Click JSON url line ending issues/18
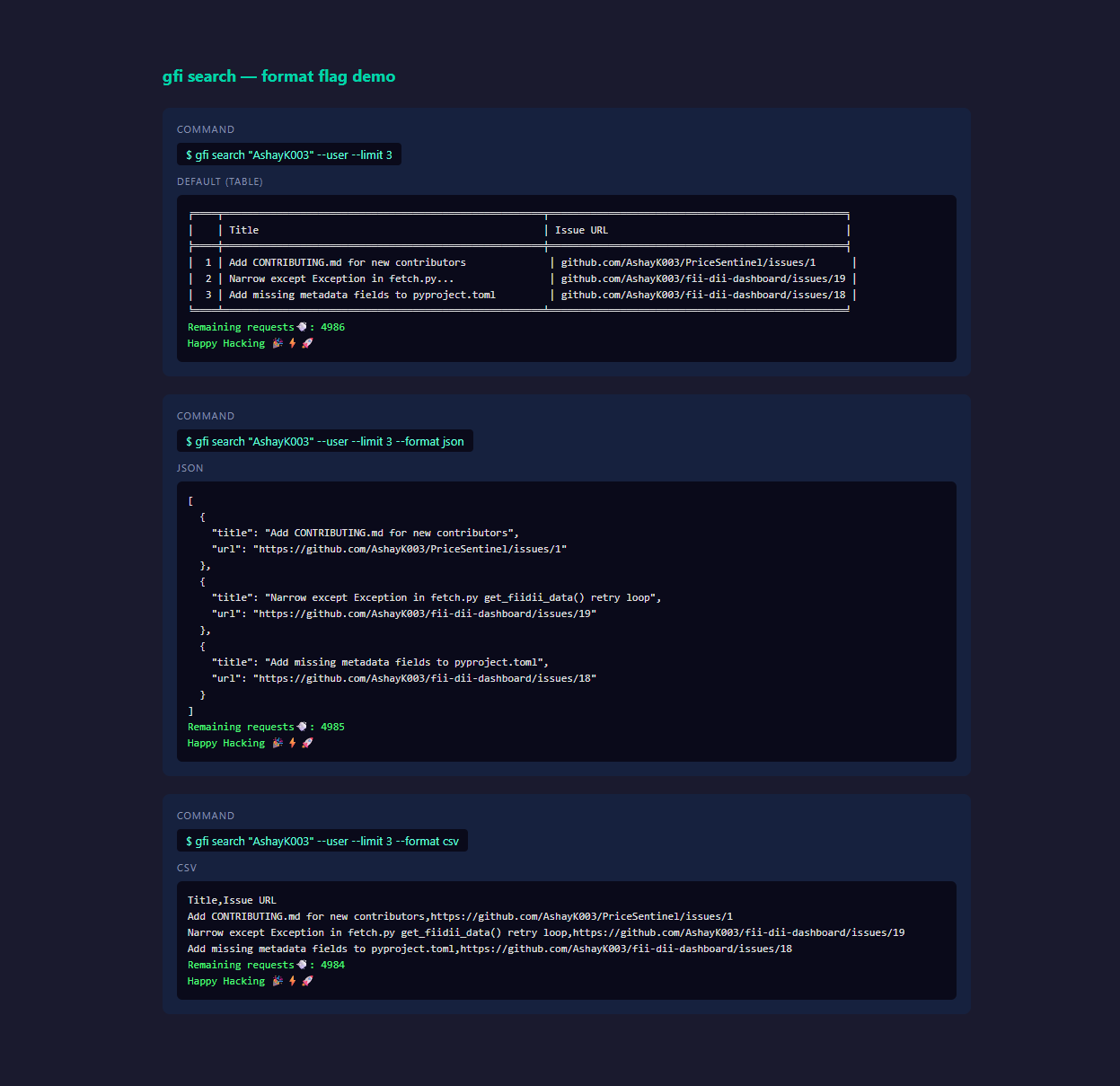This screenshot has width=1120, height=1086. (x=404, y=678)
